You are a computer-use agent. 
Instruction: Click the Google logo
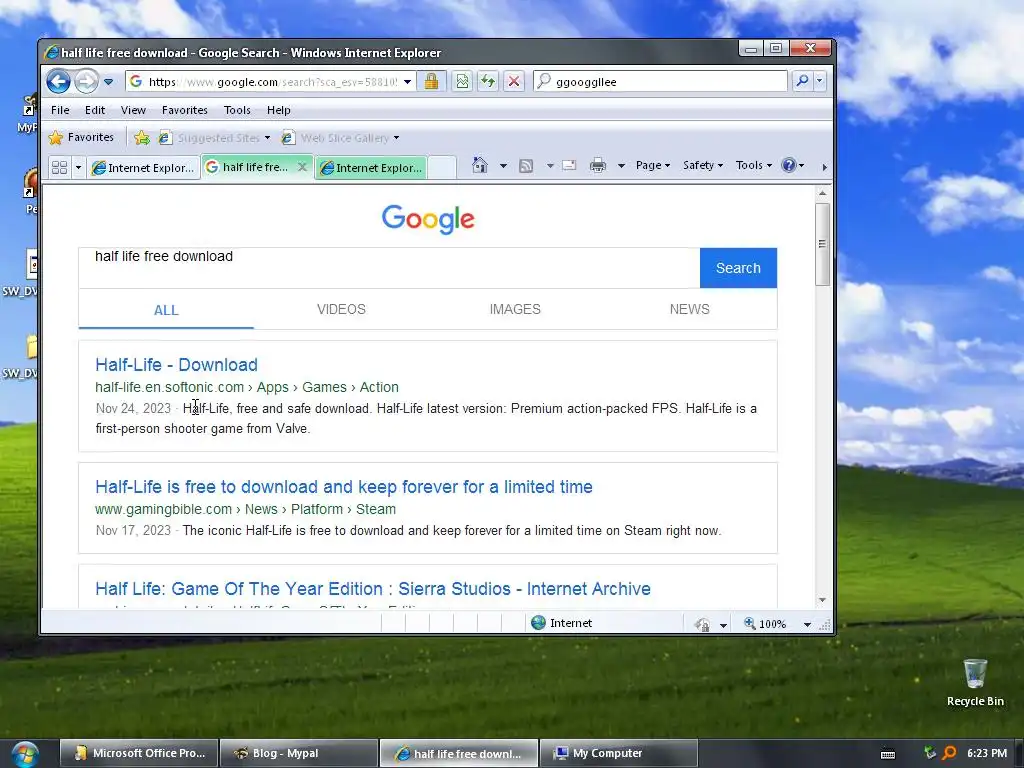click(428, 219)
